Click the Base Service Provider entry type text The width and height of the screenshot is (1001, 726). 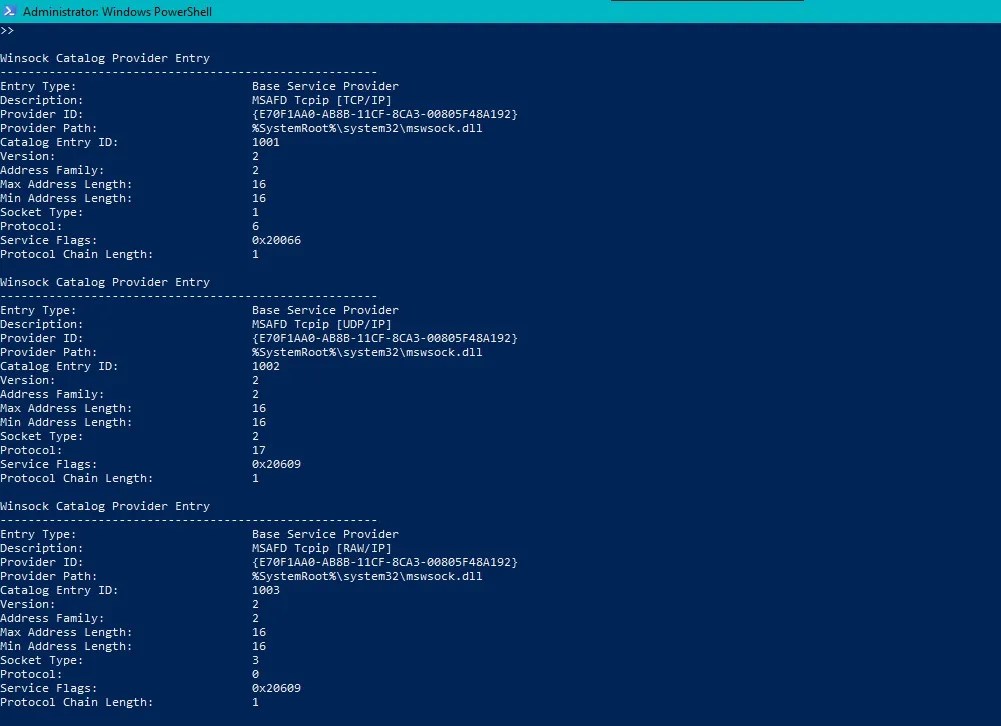tap(325, 86)
